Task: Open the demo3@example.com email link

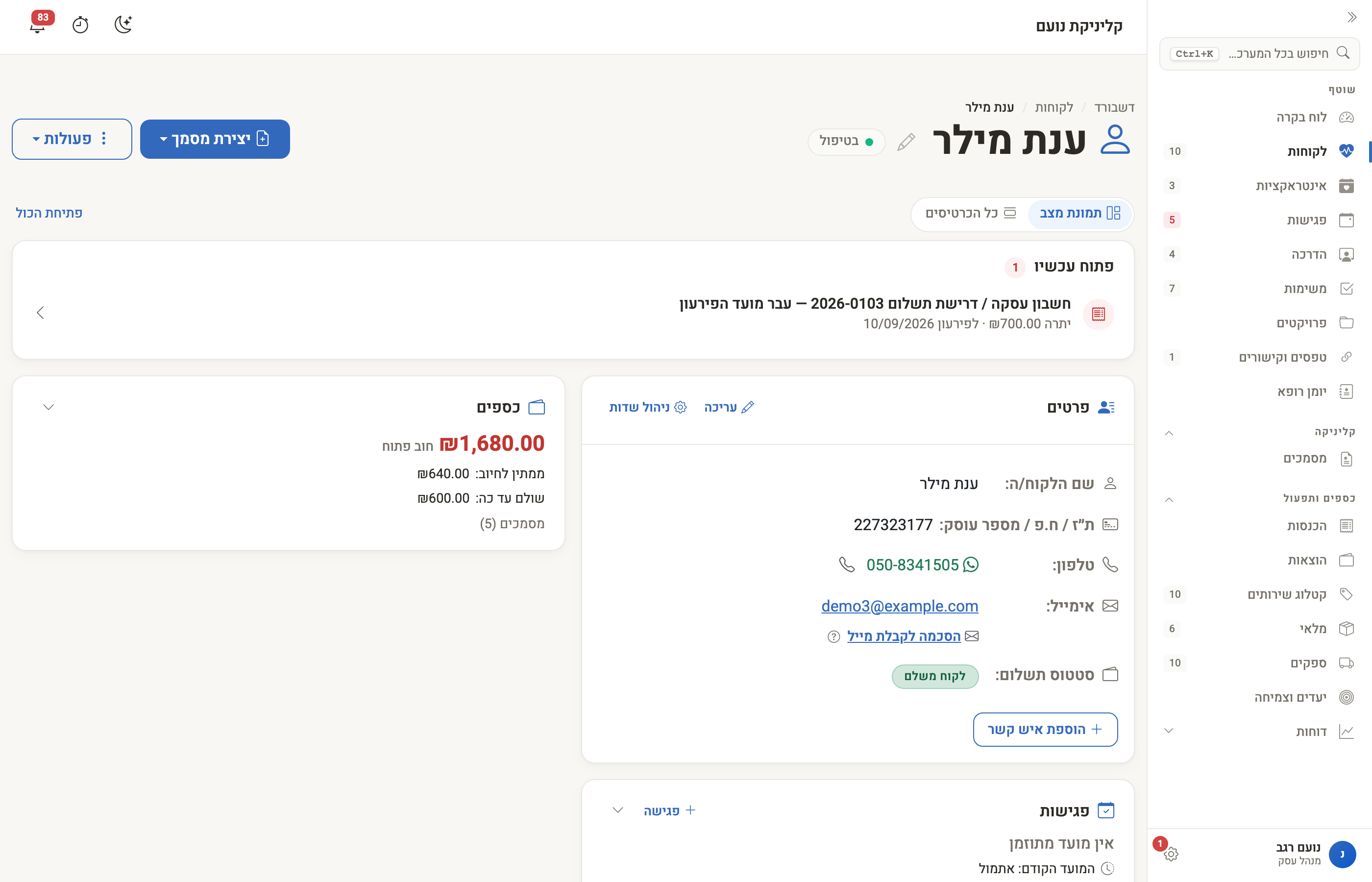Action: pyautogui.click(x=900, y=606)
